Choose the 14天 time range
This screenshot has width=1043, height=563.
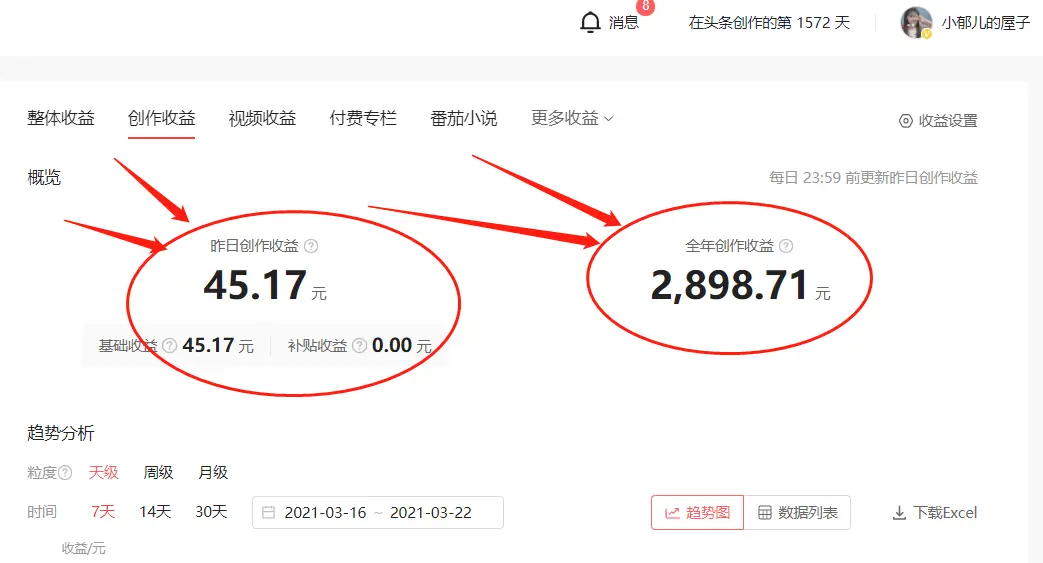point(155,512)
